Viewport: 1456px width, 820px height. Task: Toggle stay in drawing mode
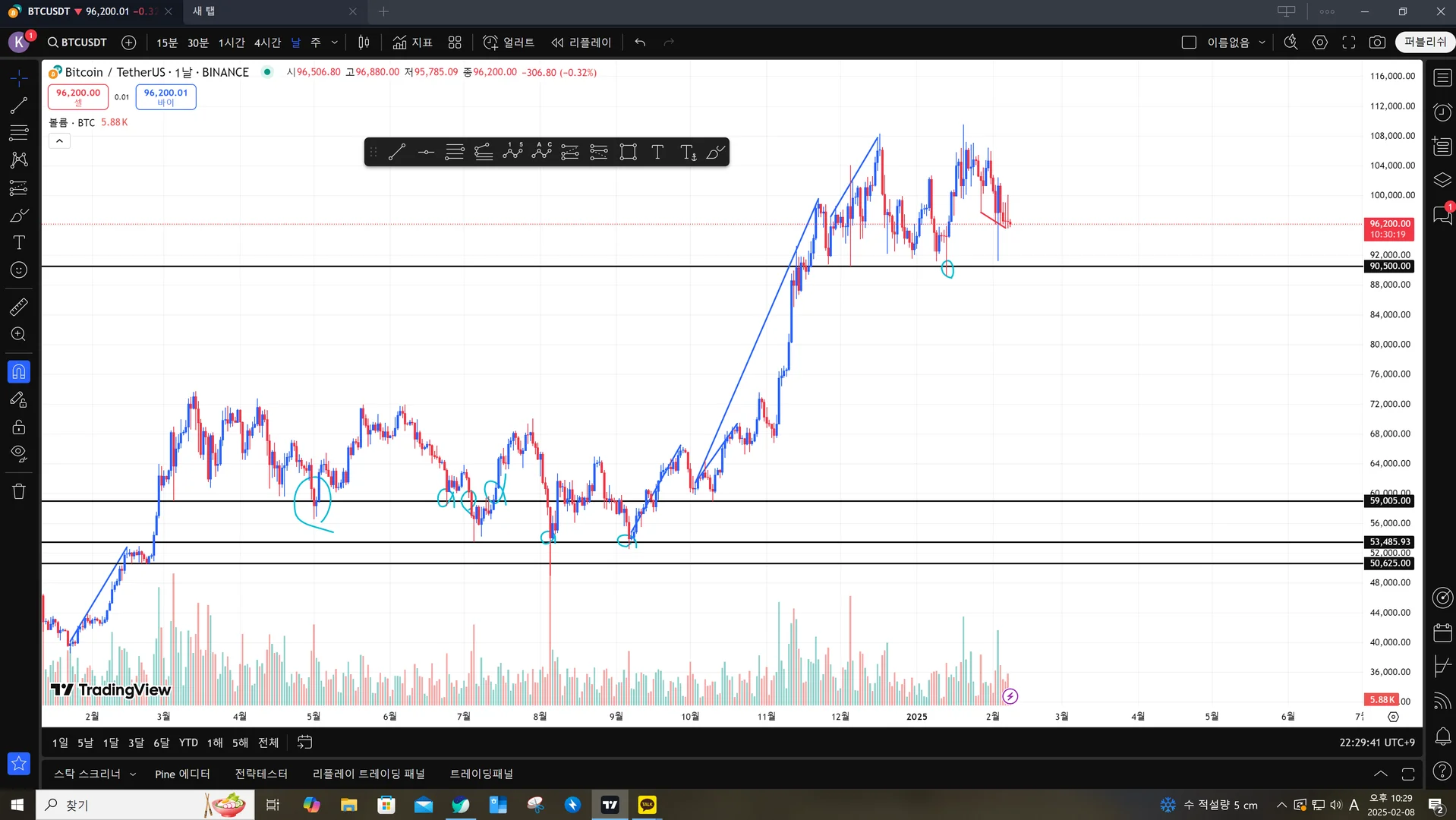(19, 399)
